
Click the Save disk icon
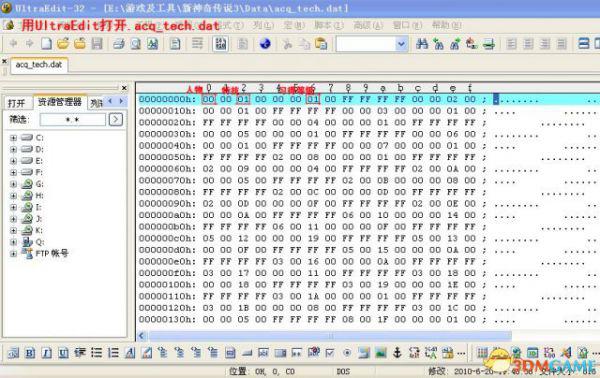(96, 44)
